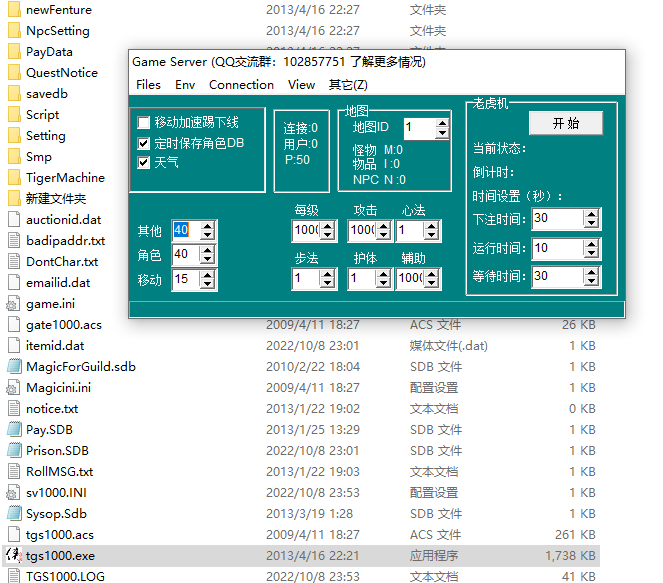Select the PayData folder icon
663x583 pixels.
point(14,52)
